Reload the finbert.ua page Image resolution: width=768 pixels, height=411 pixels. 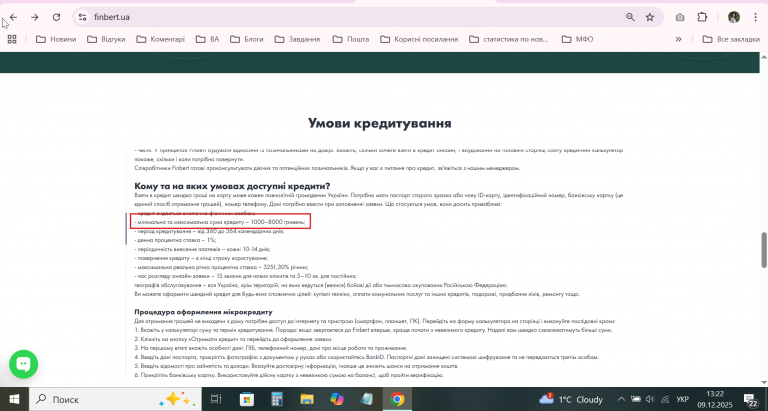point(56,17)
